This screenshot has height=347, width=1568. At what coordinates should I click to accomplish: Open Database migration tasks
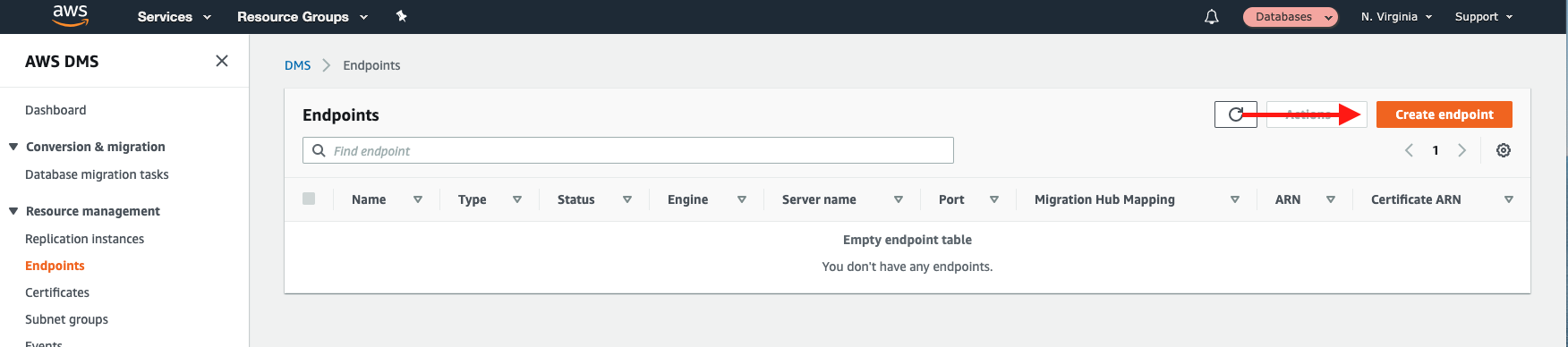(97, 174)
